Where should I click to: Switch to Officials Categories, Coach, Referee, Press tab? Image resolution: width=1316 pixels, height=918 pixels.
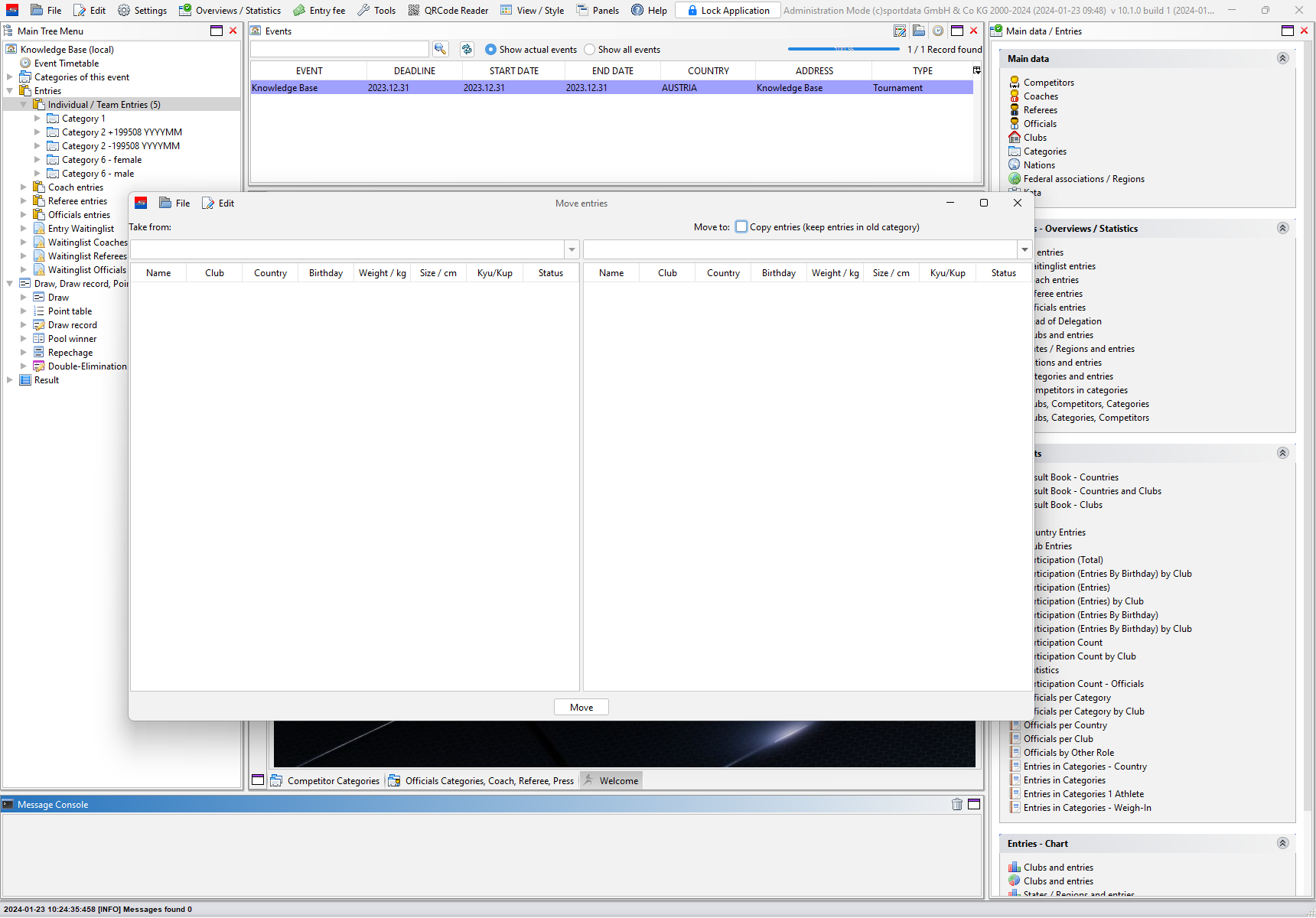[x=481, y=780]
